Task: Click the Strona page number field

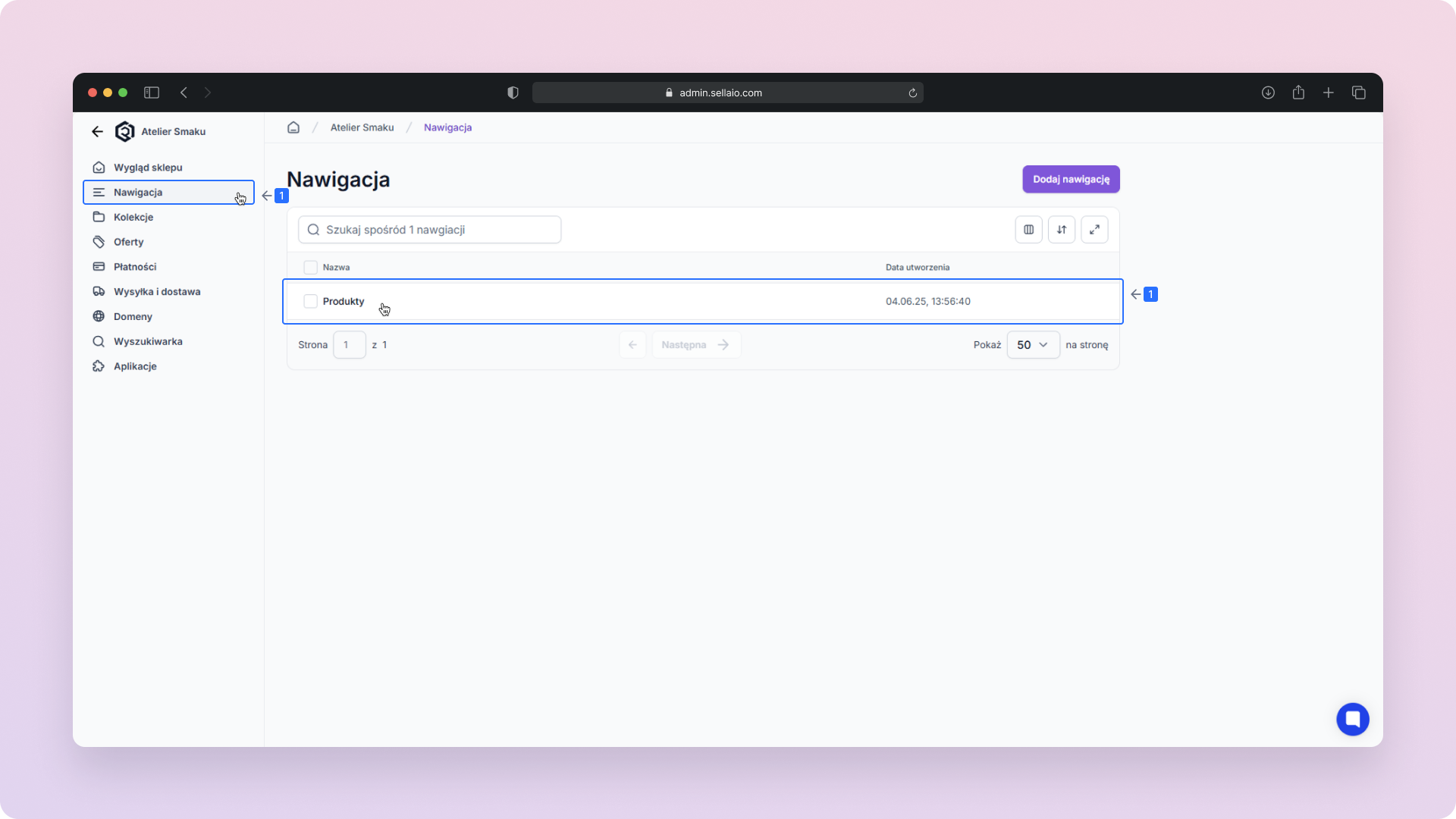Action: click(349, 344)
